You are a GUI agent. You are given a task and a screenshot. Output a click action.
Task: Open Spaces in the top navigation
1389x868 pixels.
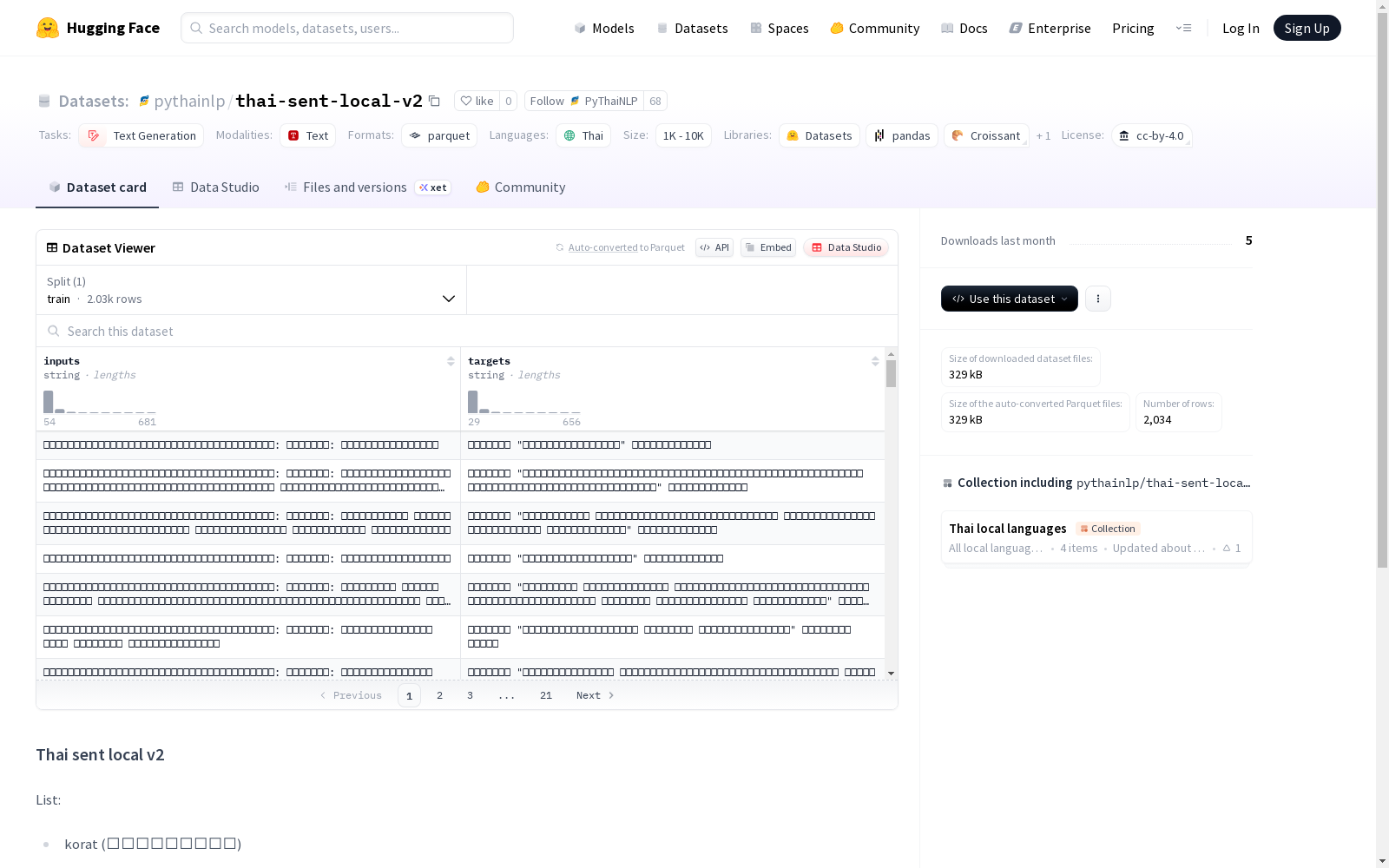(780, 28)
